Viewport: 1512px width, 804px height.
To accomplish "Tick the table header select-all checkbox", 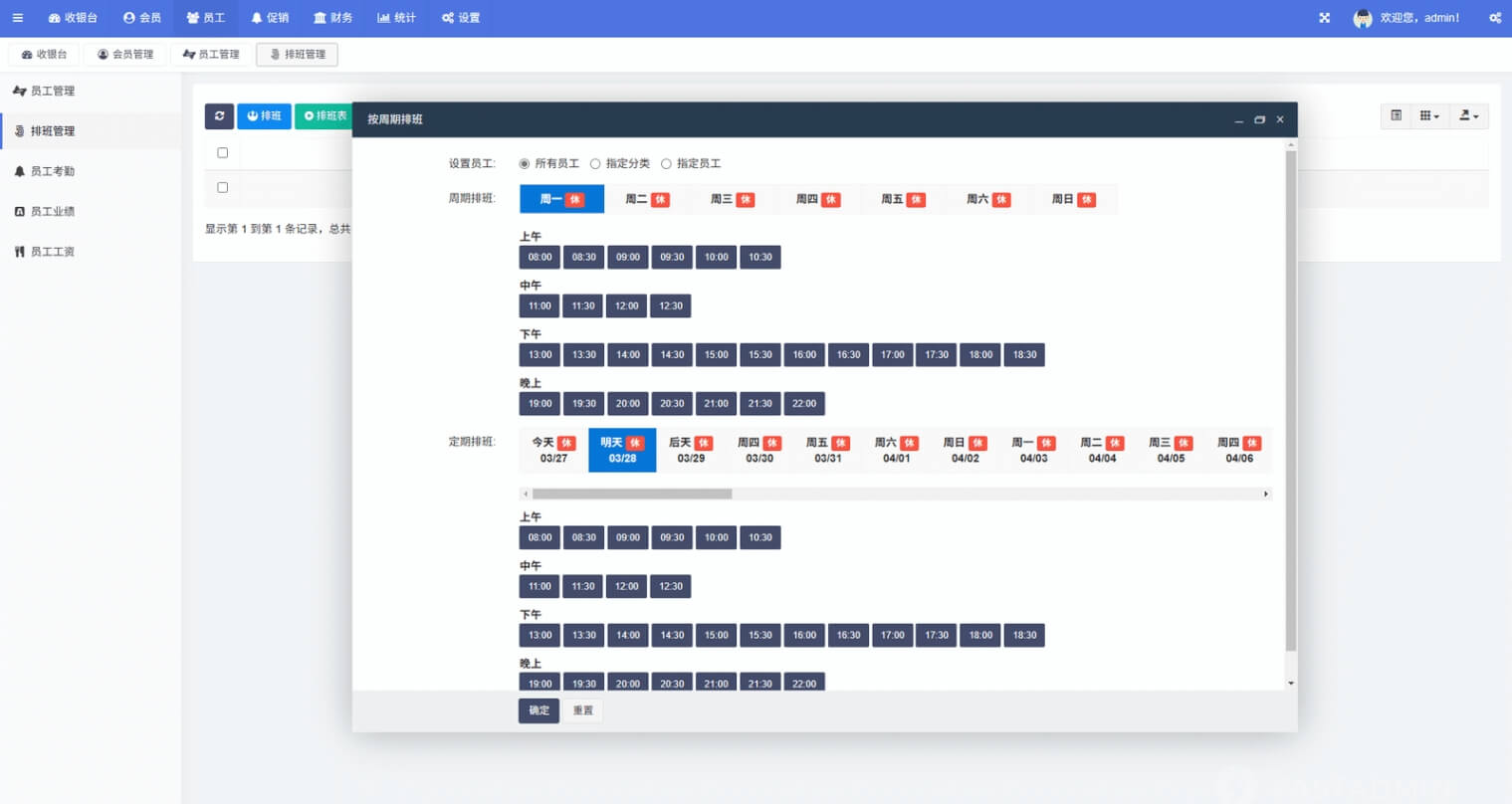I will [x=222, y=153].
